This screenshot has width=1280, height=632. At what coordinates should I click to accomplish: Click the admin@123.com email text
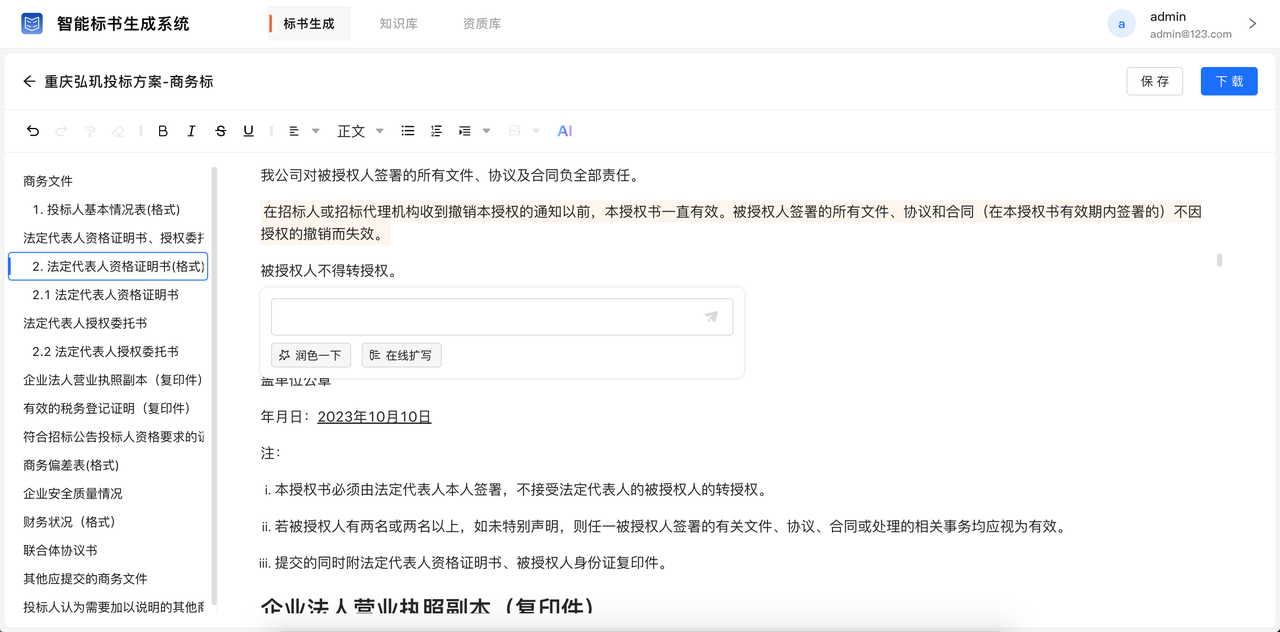(x=1191, y=34)
